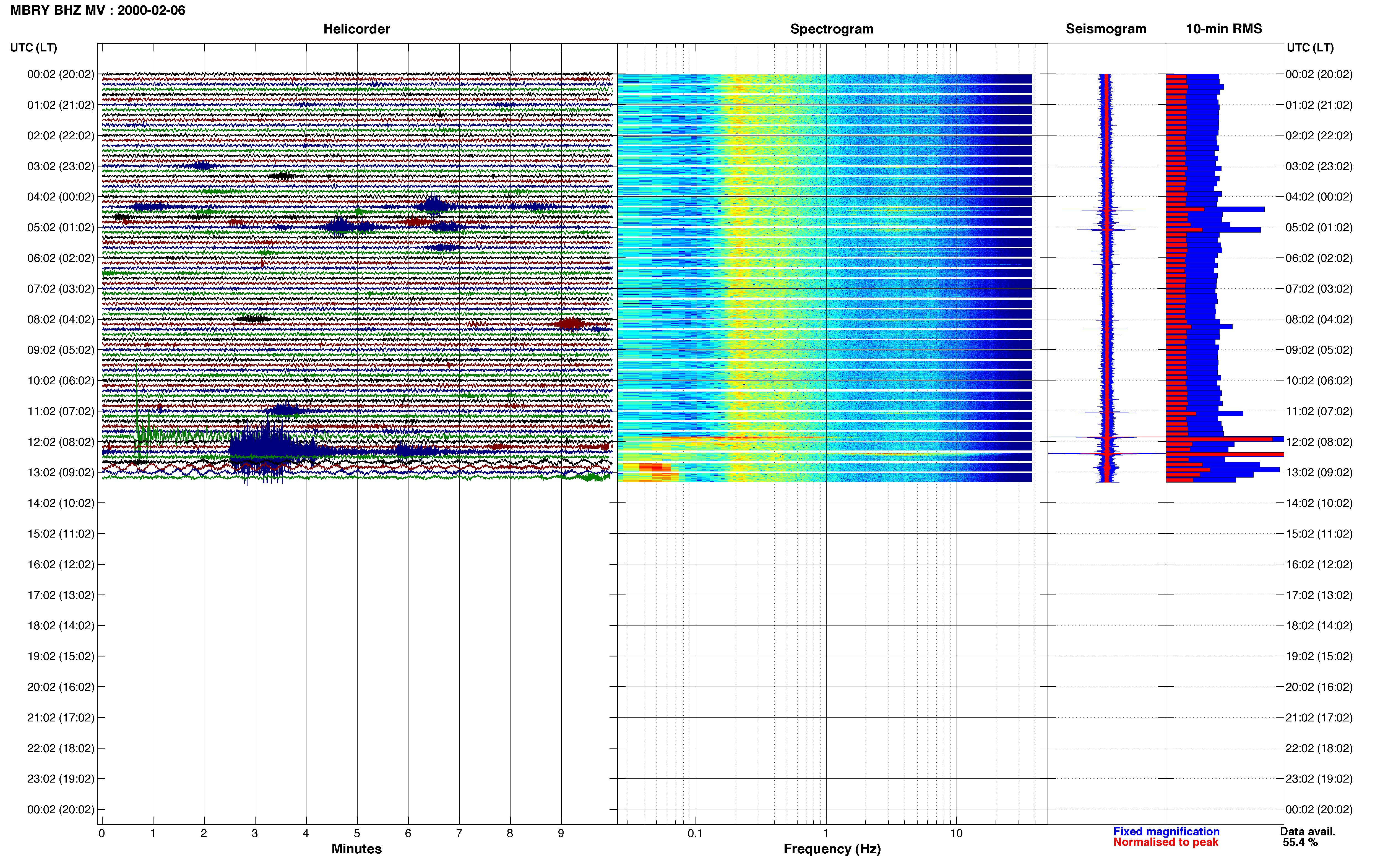Image resolution: width=1388 pixels, height=868 pixels.
Task: Click left time label '15:02 (11:02)'
Action: 60,534
